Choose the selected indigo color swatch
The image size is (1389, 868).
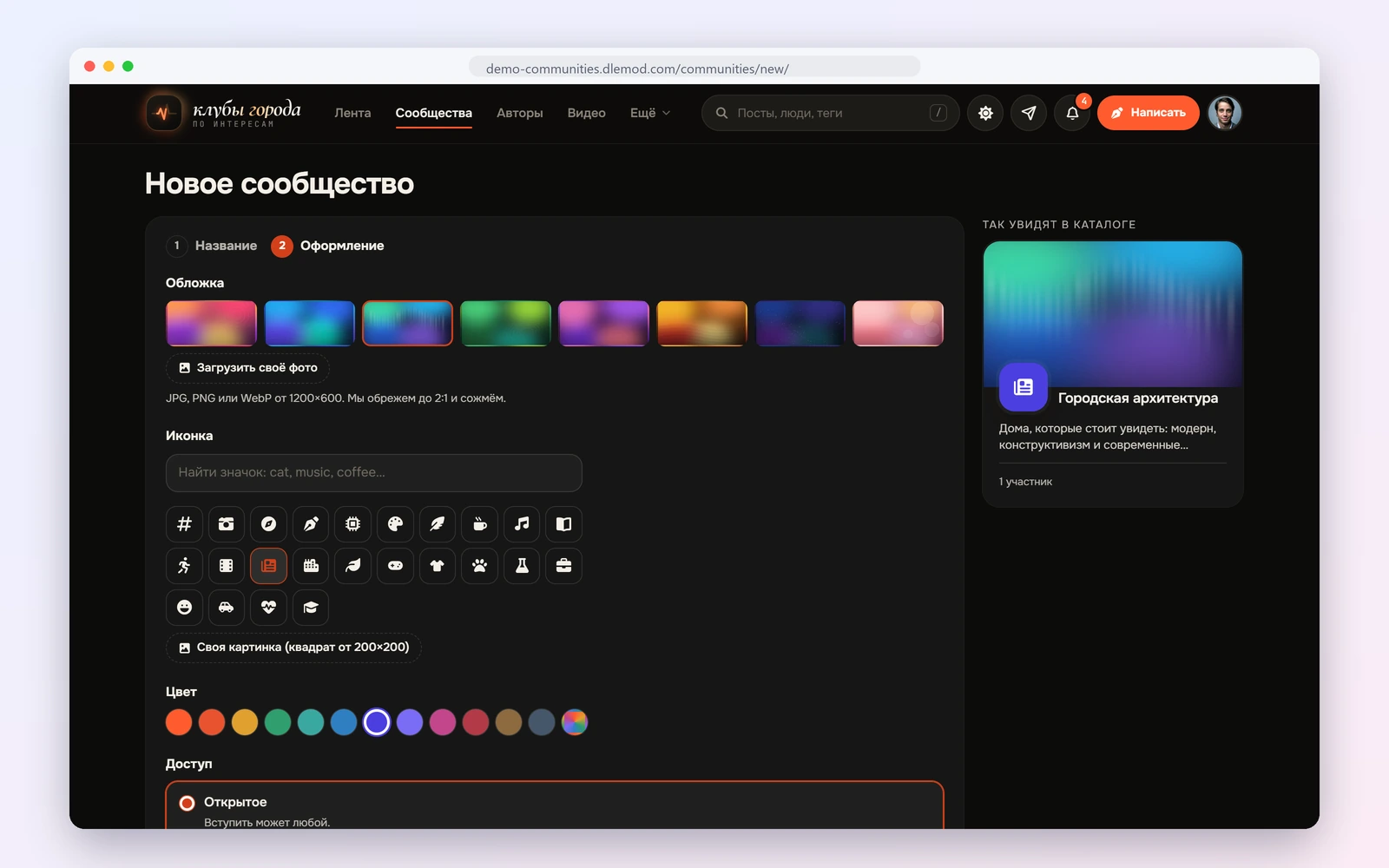pos(377,722)
